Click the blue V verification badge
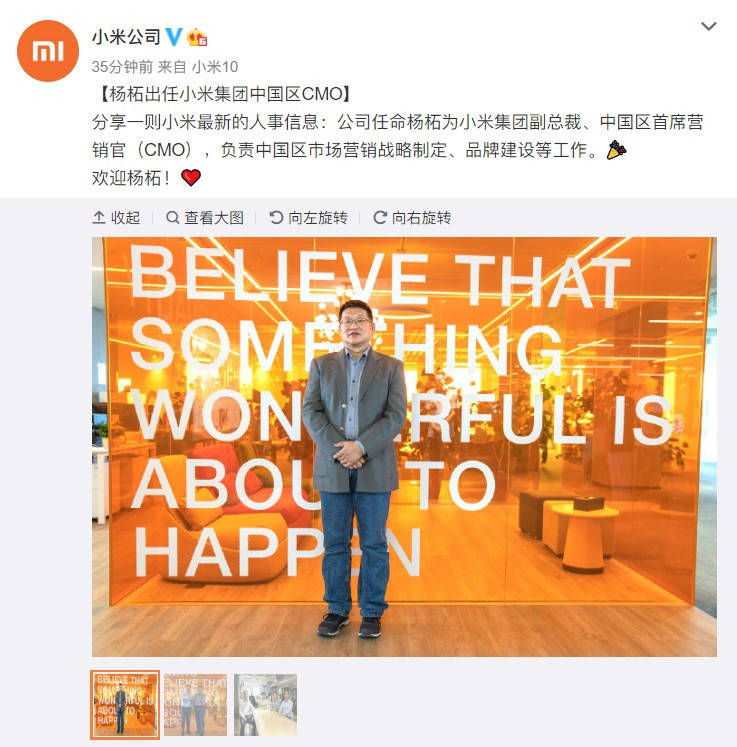Image resolution: width=737 pixels, height=747 pixels. coord(173,37)
